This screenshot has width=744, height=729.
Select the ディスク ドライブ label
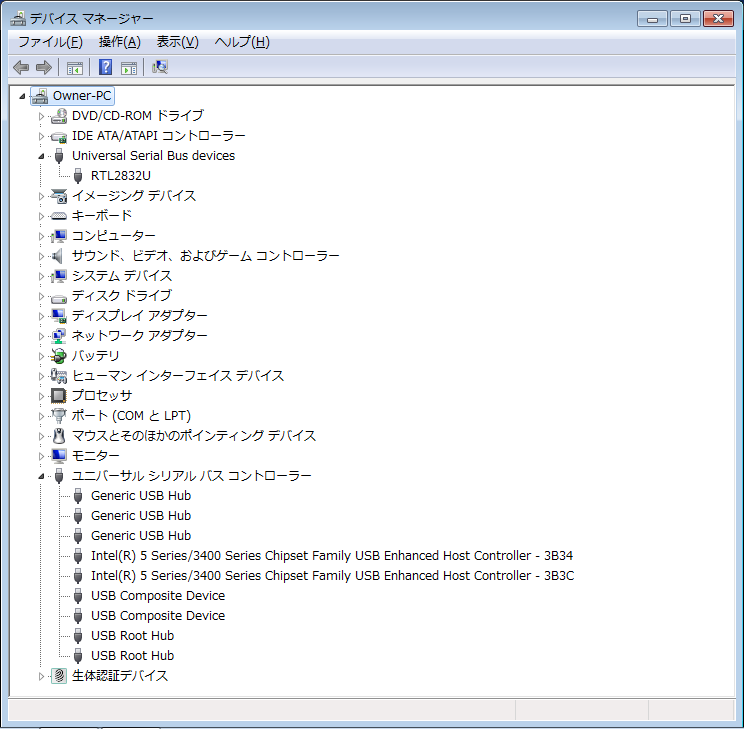point(121,296)
